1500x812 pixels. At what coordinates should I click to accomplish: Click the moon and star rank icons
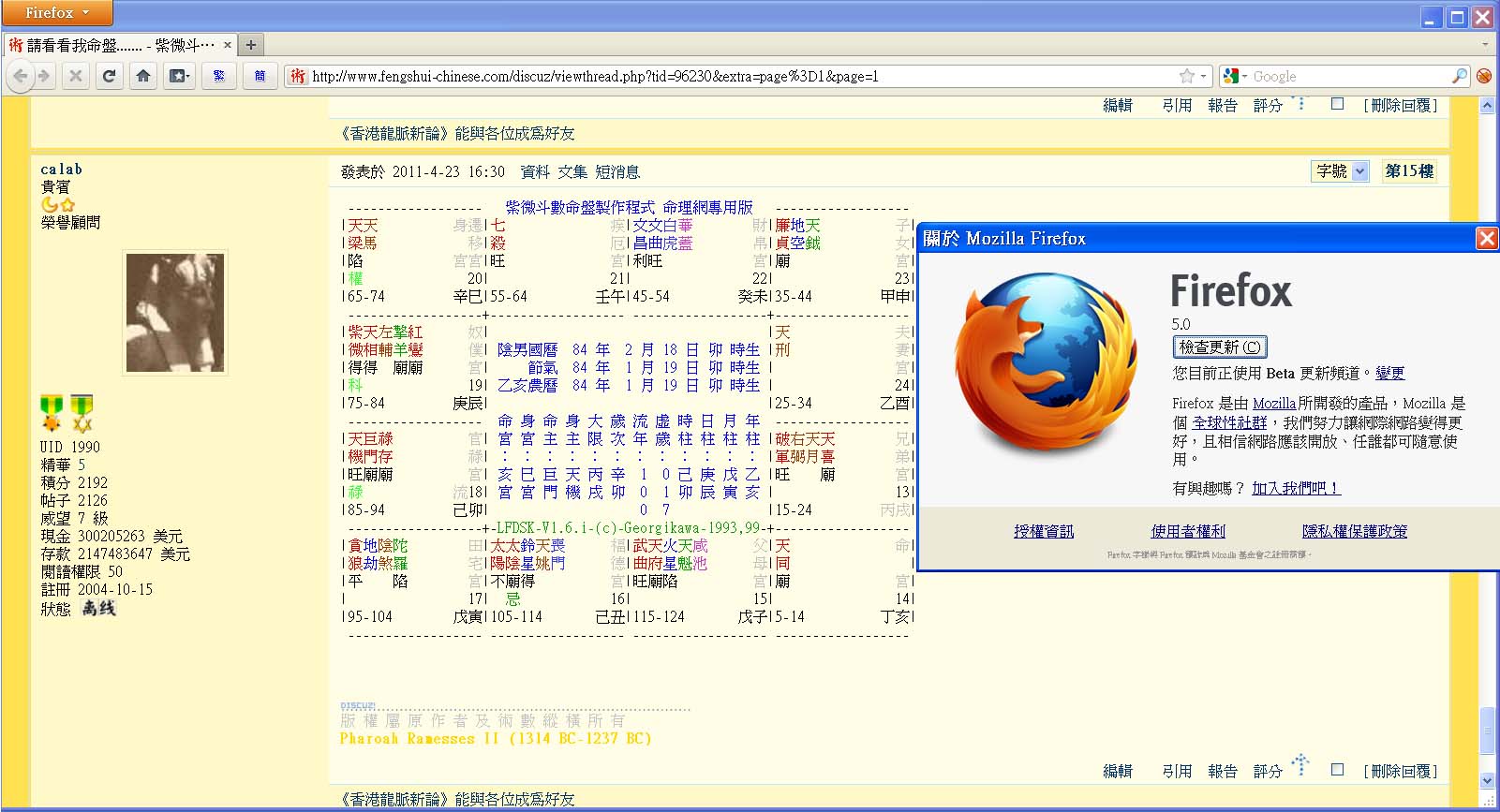[x=57, y=204]
